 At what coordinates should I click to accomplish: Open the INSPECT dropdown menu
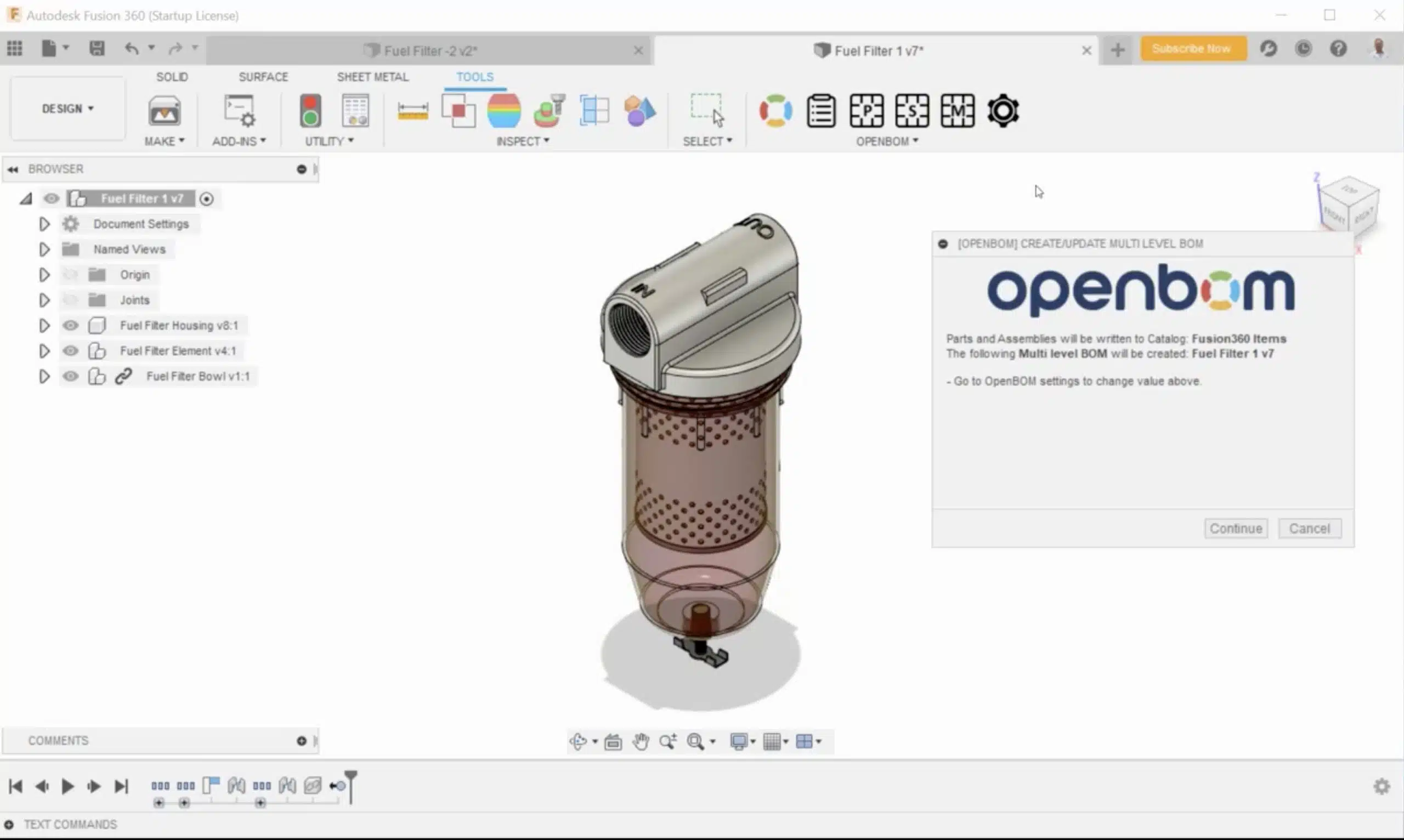(x=523, y=141)
